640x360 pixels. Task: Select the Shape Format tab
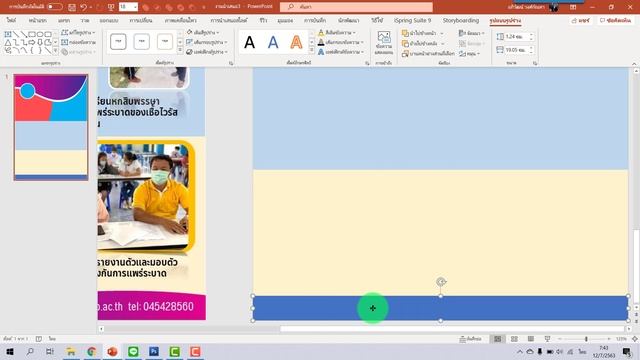pos(505,20)
